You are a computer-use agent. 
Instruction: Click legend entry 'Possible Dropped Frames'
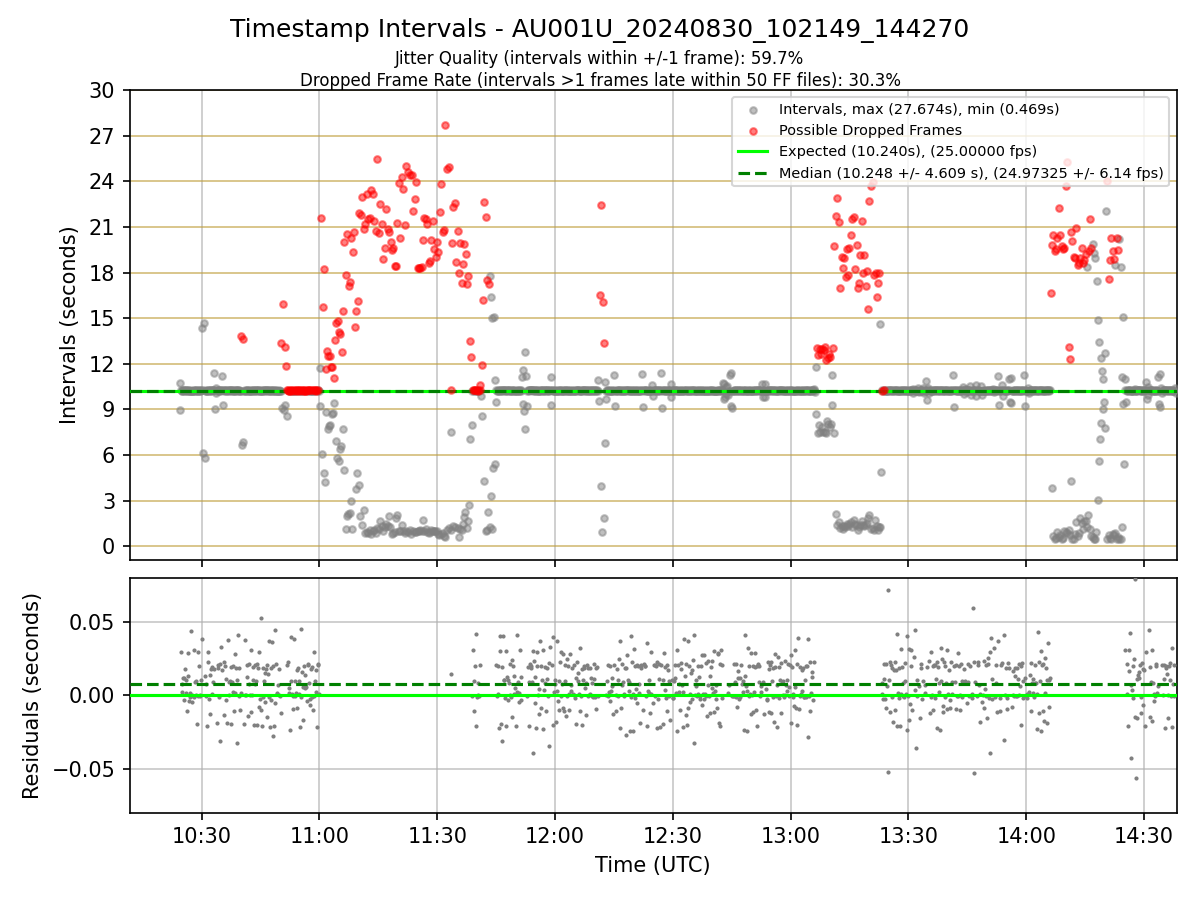[870, 130]
